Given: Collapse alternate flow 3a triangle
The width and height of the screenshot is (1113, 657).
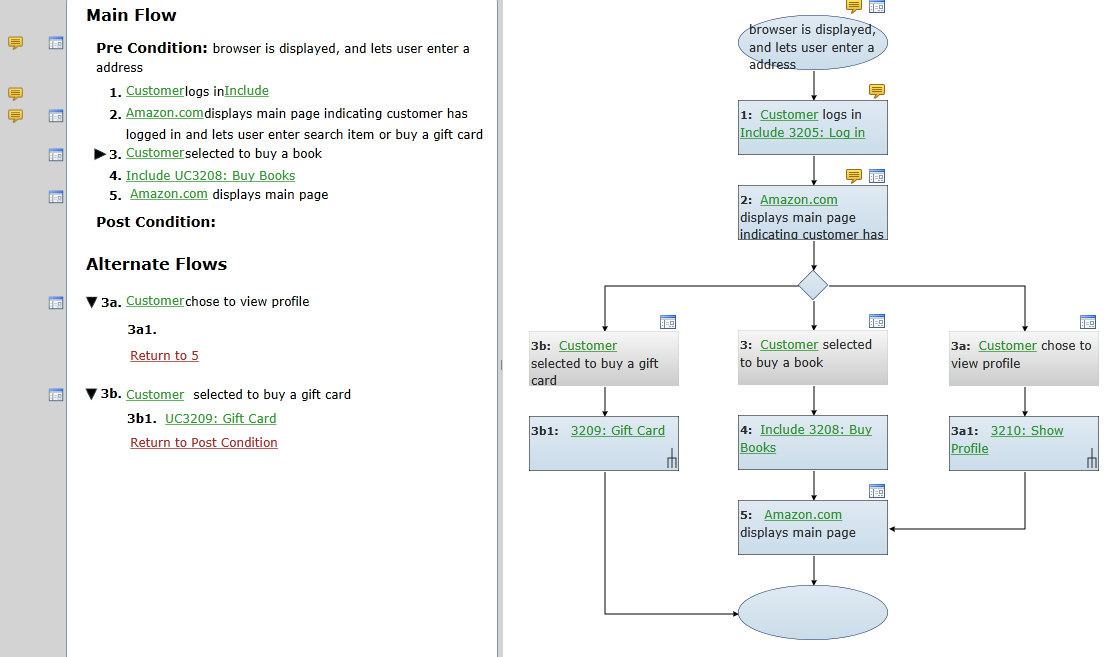Looking at the screenshot, I should [x=92, y=302].
